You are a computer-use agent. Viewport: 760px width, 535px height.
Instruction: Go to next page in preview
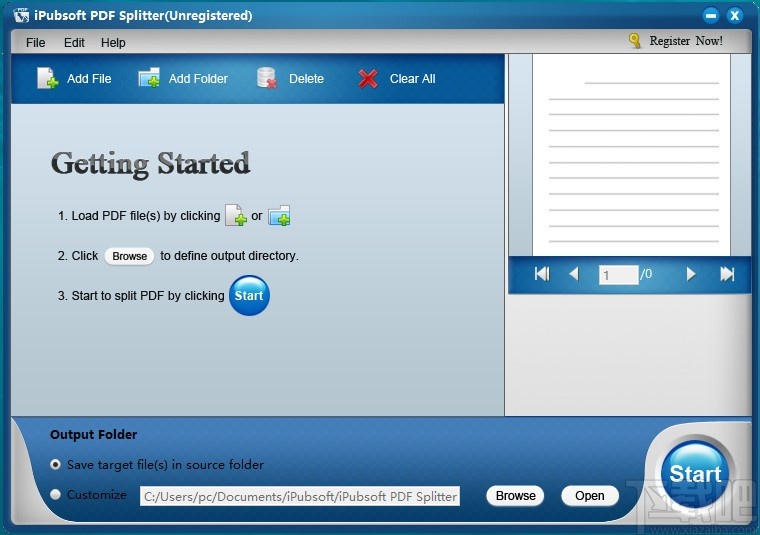pos(691,274)
